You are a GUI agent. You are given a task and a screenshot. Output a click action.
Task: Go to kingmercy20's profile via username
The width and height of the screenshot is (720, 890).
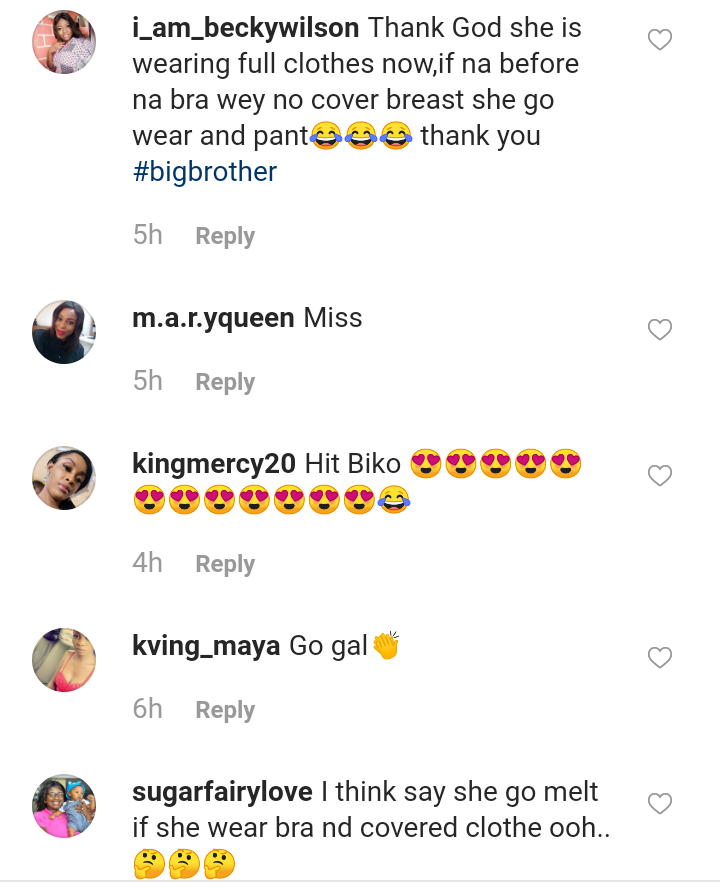point(214,465)
